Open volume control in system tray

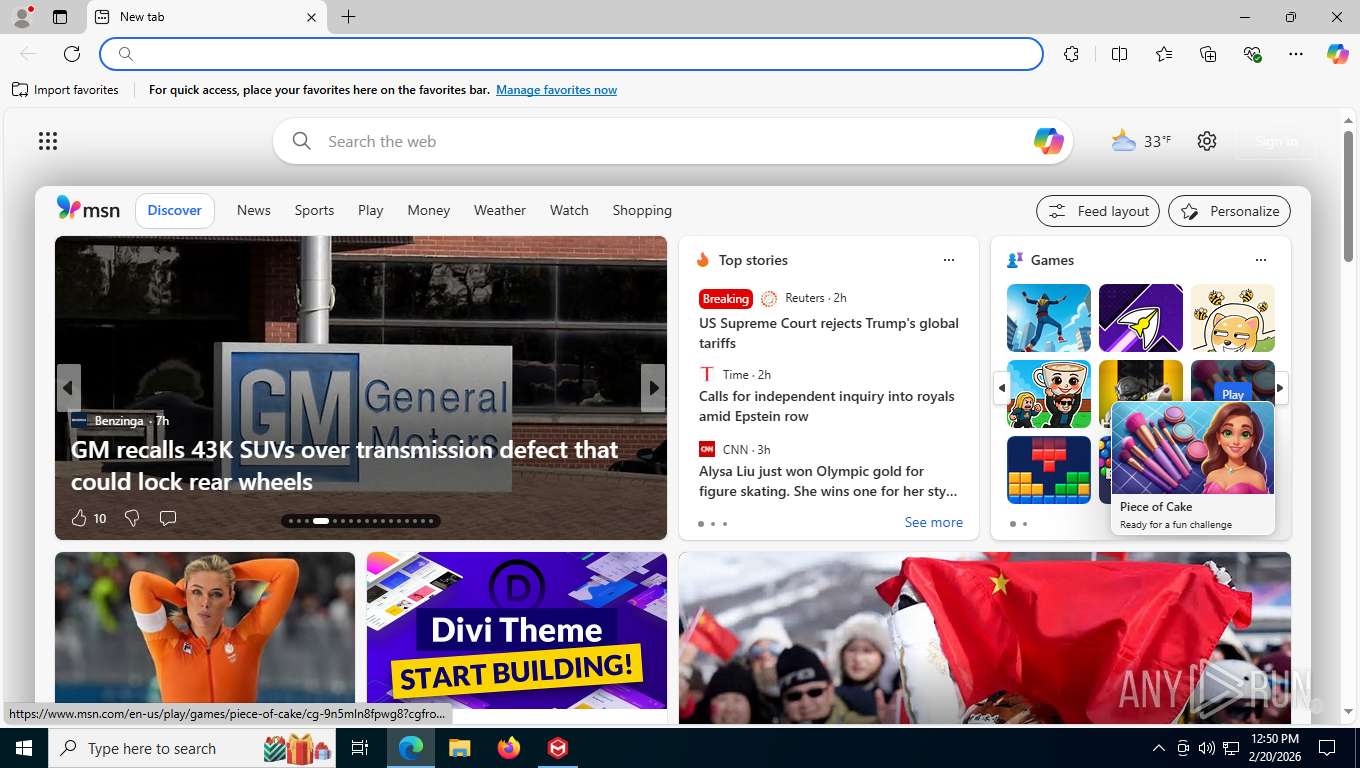pos(1207,748)
